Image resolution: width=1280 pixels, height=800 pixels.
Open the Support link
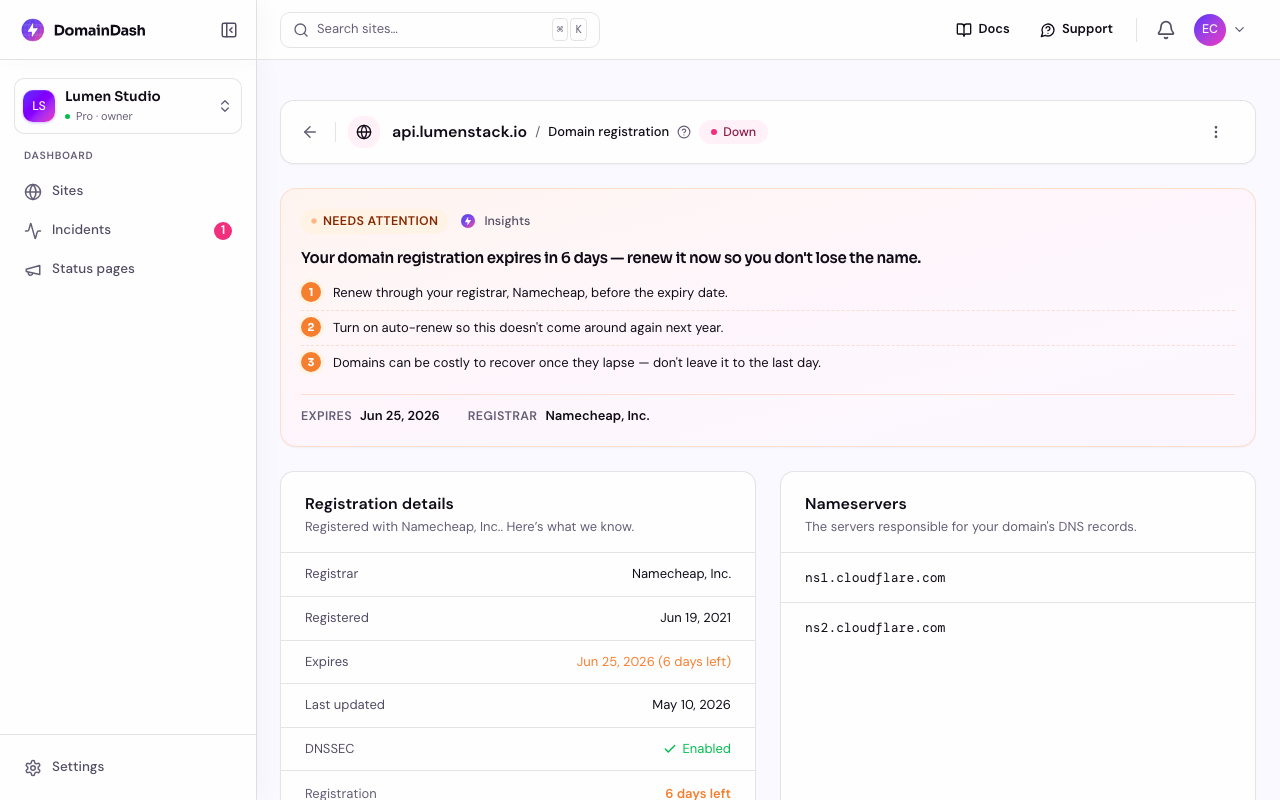click(x=1076, y=30)
